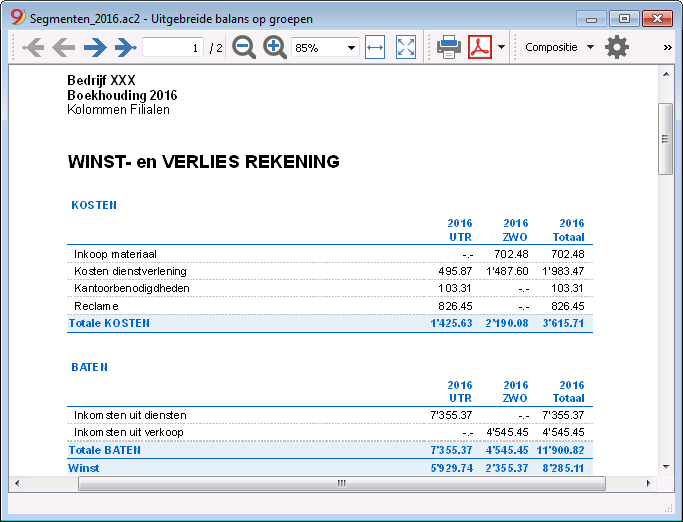
Task: Open export format dropdown arrow beside PDF
Action: 501,47
